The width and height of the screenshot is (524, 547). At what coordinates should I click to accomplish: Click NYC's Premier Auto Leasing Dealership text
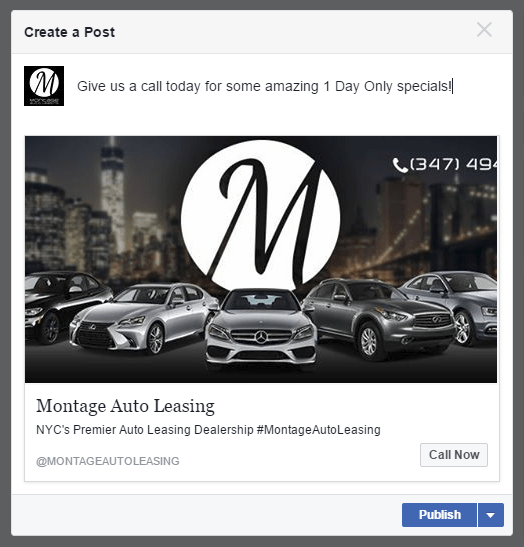tap(145, 430)
